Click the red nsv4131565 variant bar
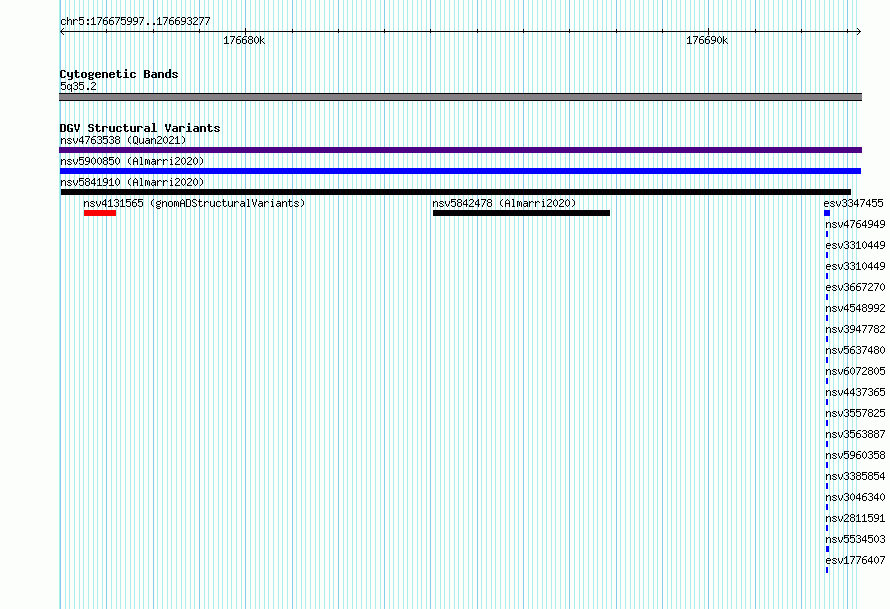Viewport: 890px width, 609px height. point(100,213)
